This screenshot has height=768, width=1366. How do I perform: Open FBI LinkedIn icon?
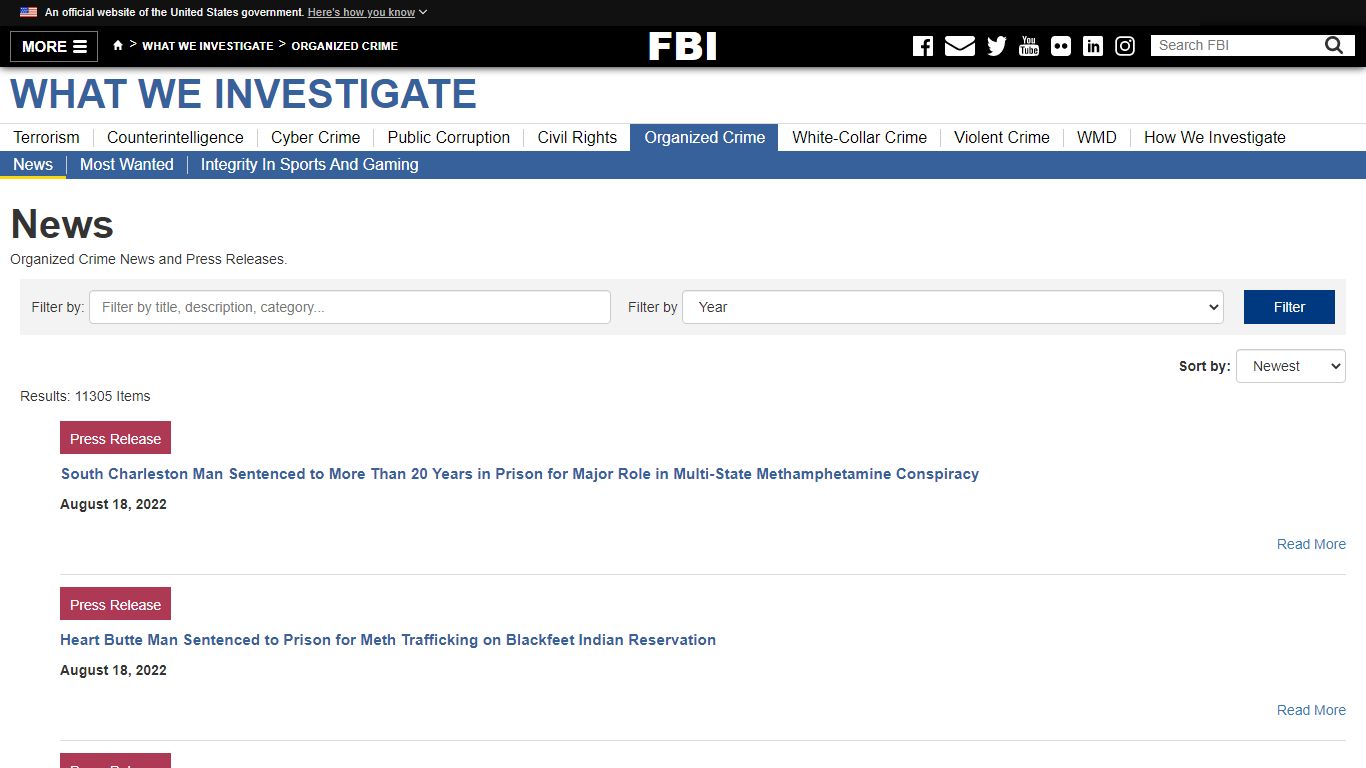click(x=1093, y=46)
